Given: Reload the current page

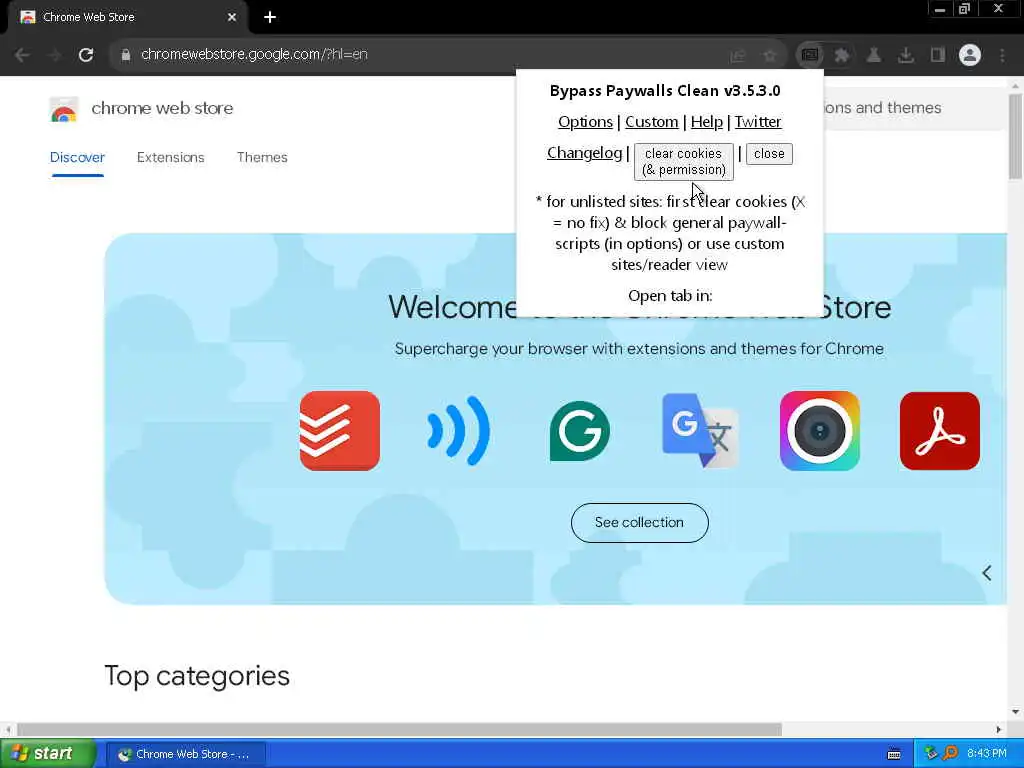Looking at the screenshot, I should pos(86,55).
